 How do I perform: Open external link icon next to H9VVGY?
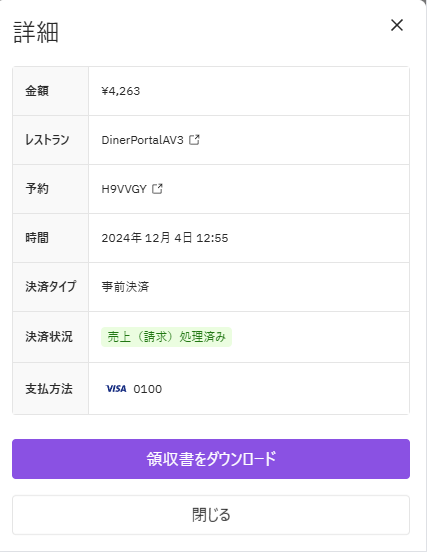pyautogui.click(x=157, y=189)
